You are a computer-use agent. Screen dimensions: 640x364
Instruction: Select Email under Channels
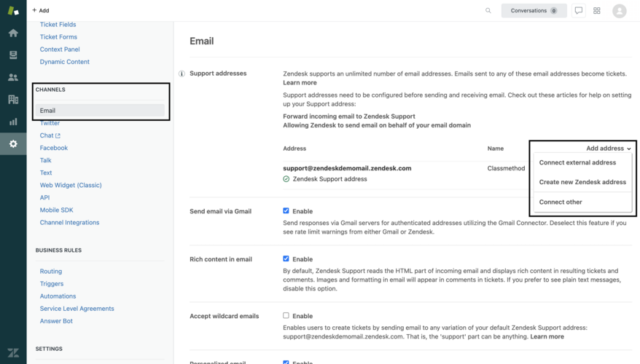100,111
